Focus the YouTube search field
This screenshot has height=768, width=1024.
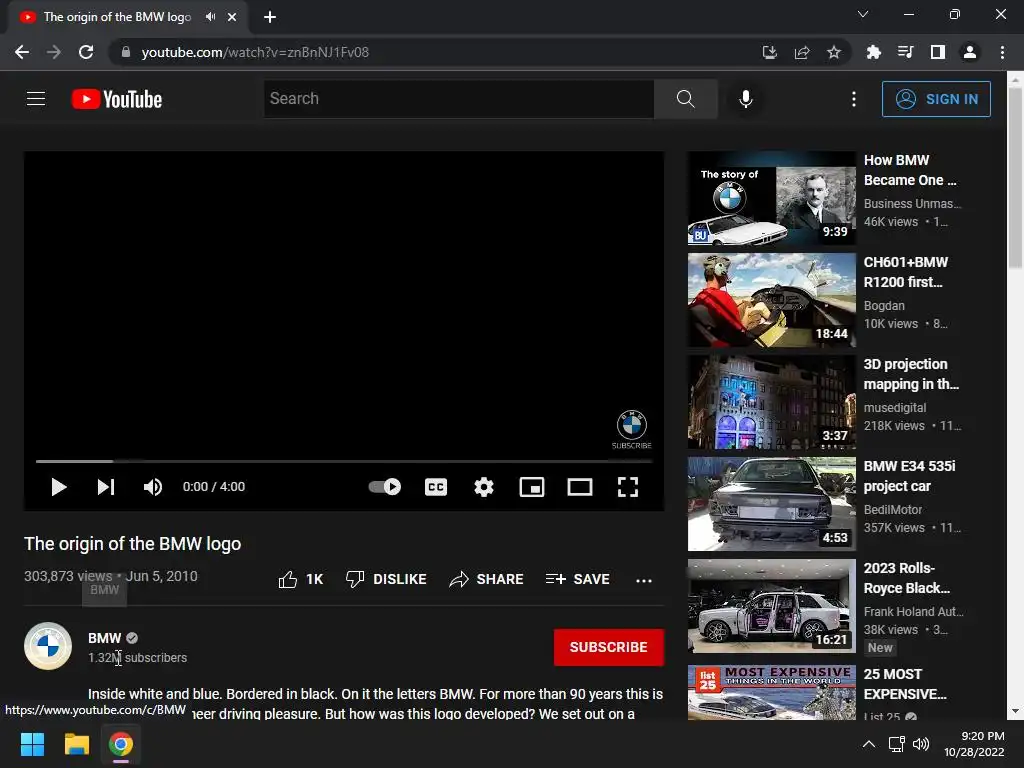[459, 99]
